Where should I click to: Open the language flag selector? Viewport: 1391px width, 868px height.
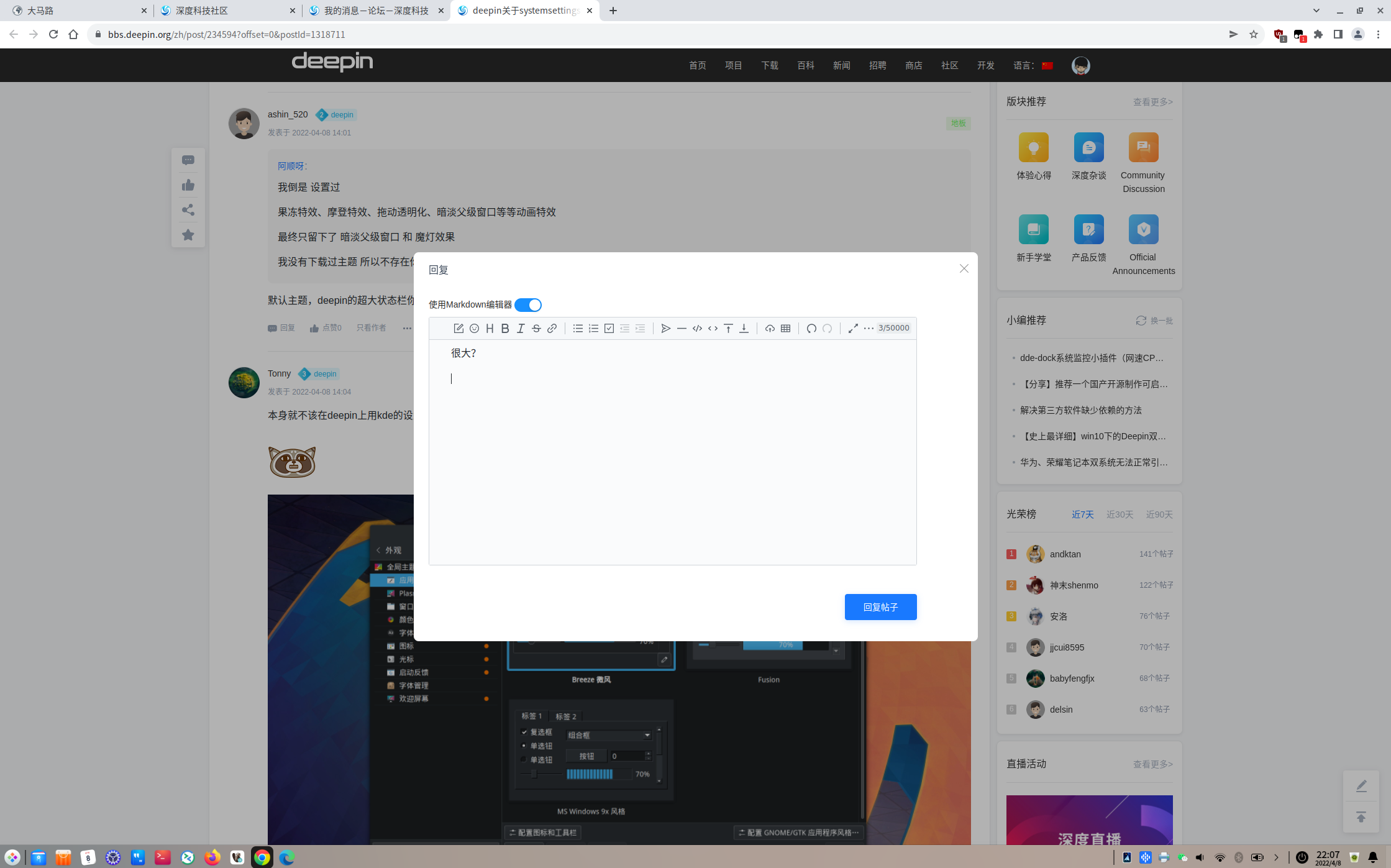click(x=1047, y=65)
